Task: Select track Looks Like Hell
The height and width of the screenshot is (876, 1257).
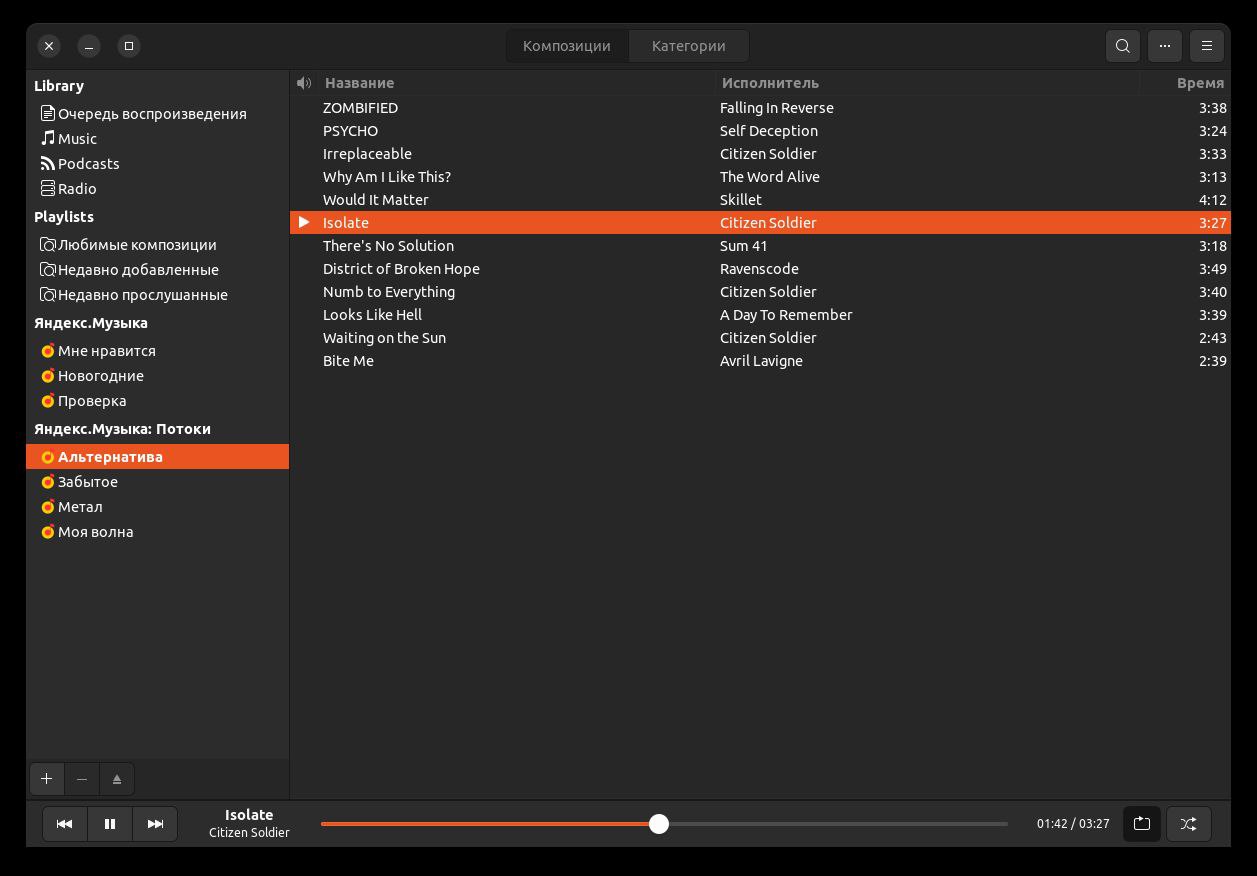Action: pyautogui.click(x=760, y=315)
